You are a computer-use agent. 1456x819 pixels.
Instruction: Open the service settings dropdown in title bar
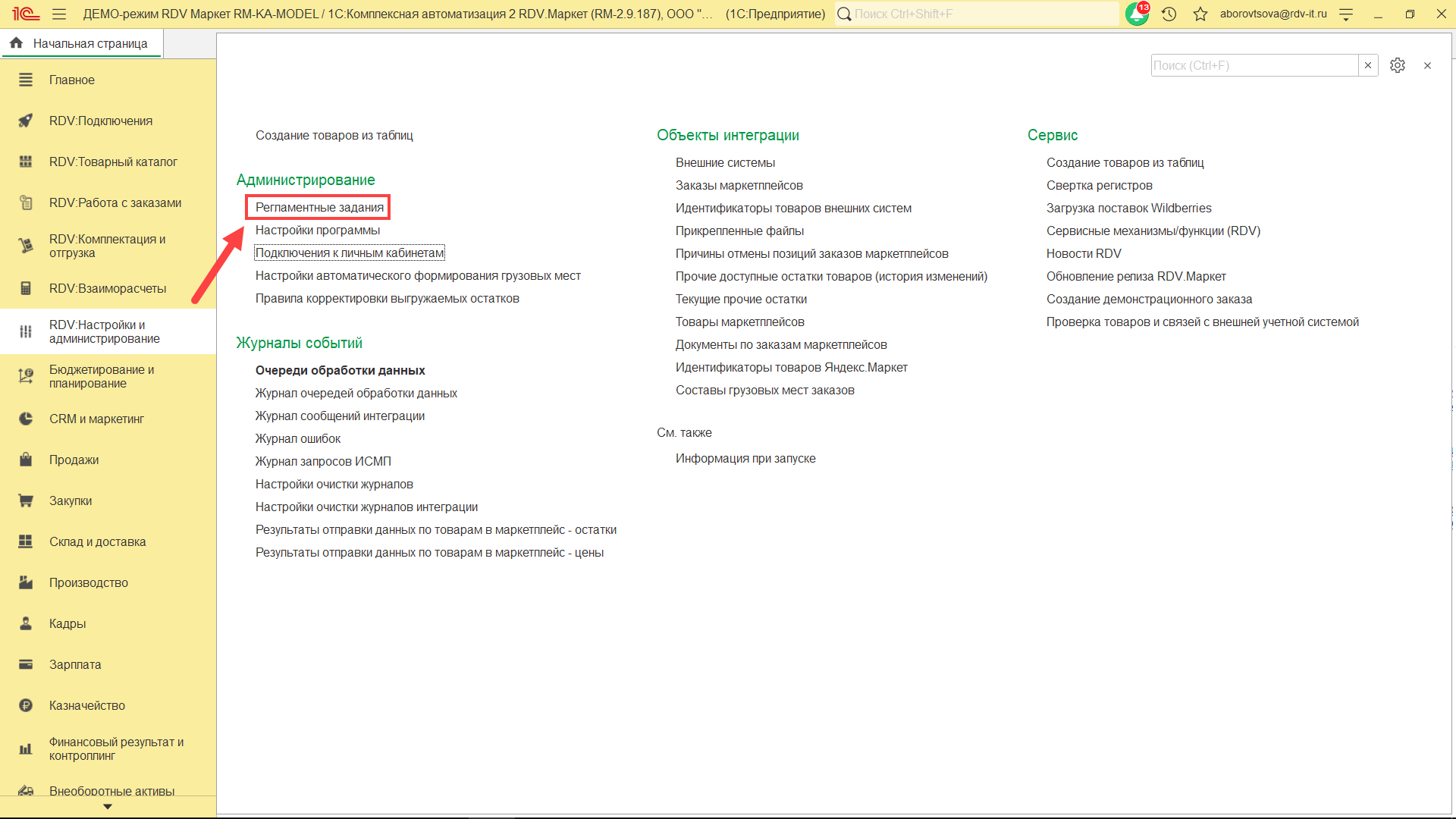click(x=1346, y=14)
